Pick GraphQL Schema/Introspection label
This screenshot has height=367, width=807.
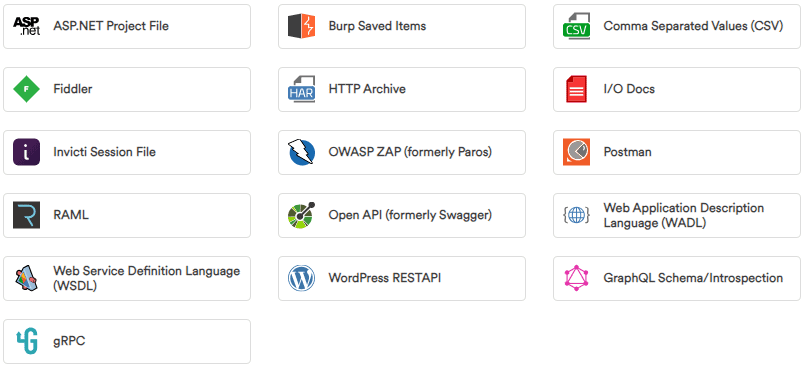click(x=693, y=278)
